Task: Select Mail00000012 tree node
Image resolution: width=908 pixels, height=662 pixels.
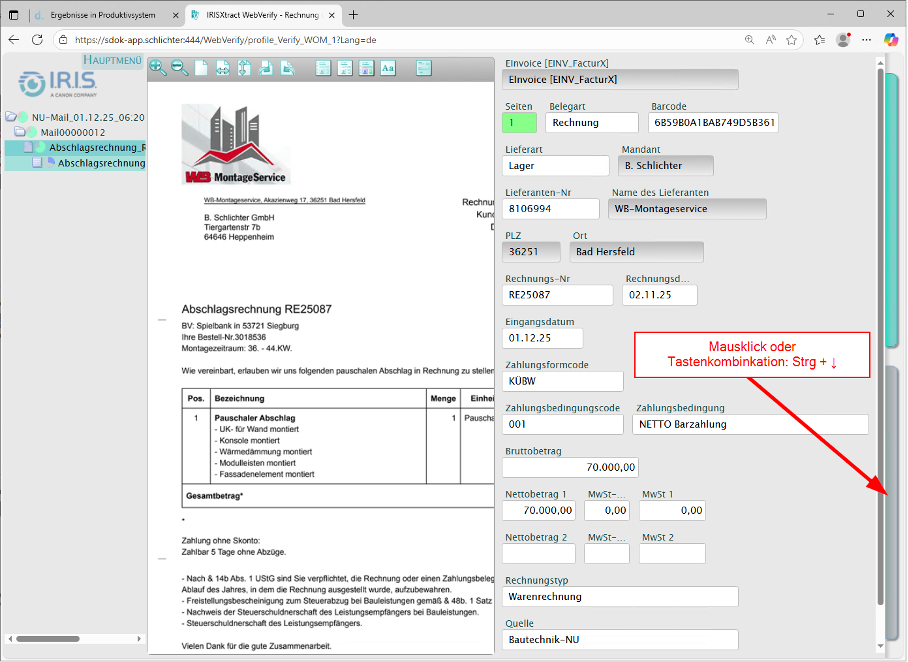Action: [73, 132]
